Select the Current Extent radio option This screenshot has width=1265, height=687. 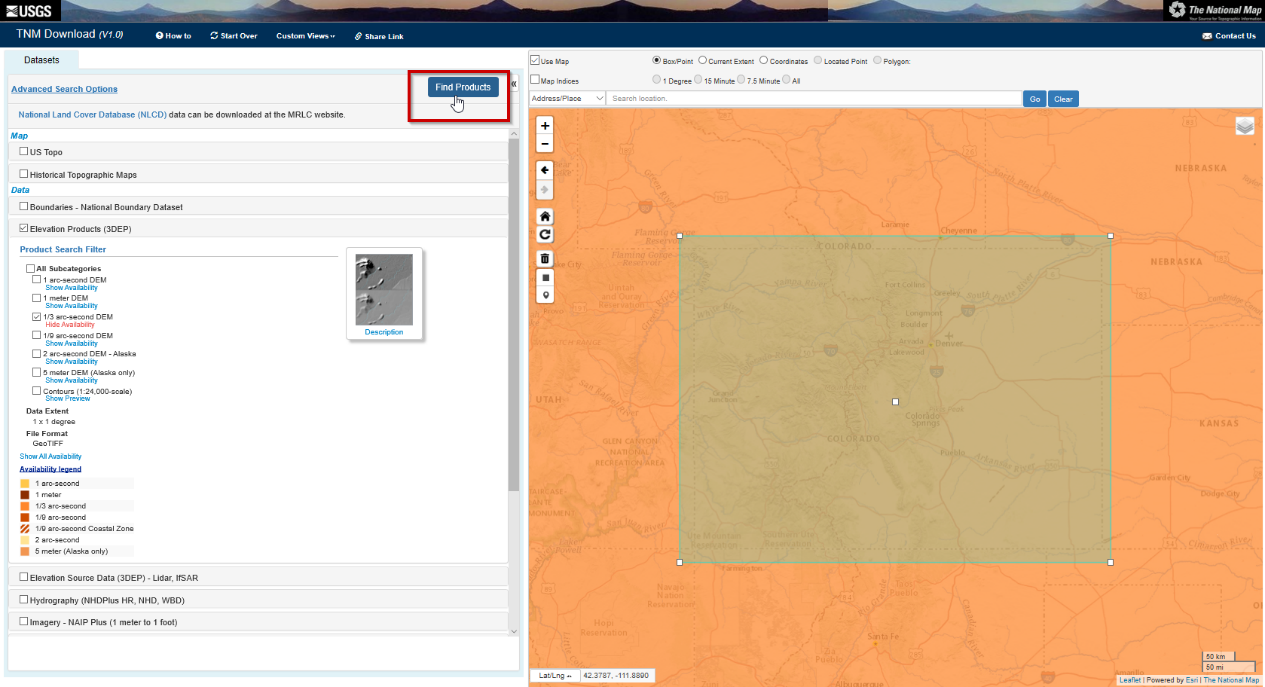click(703, 61)
